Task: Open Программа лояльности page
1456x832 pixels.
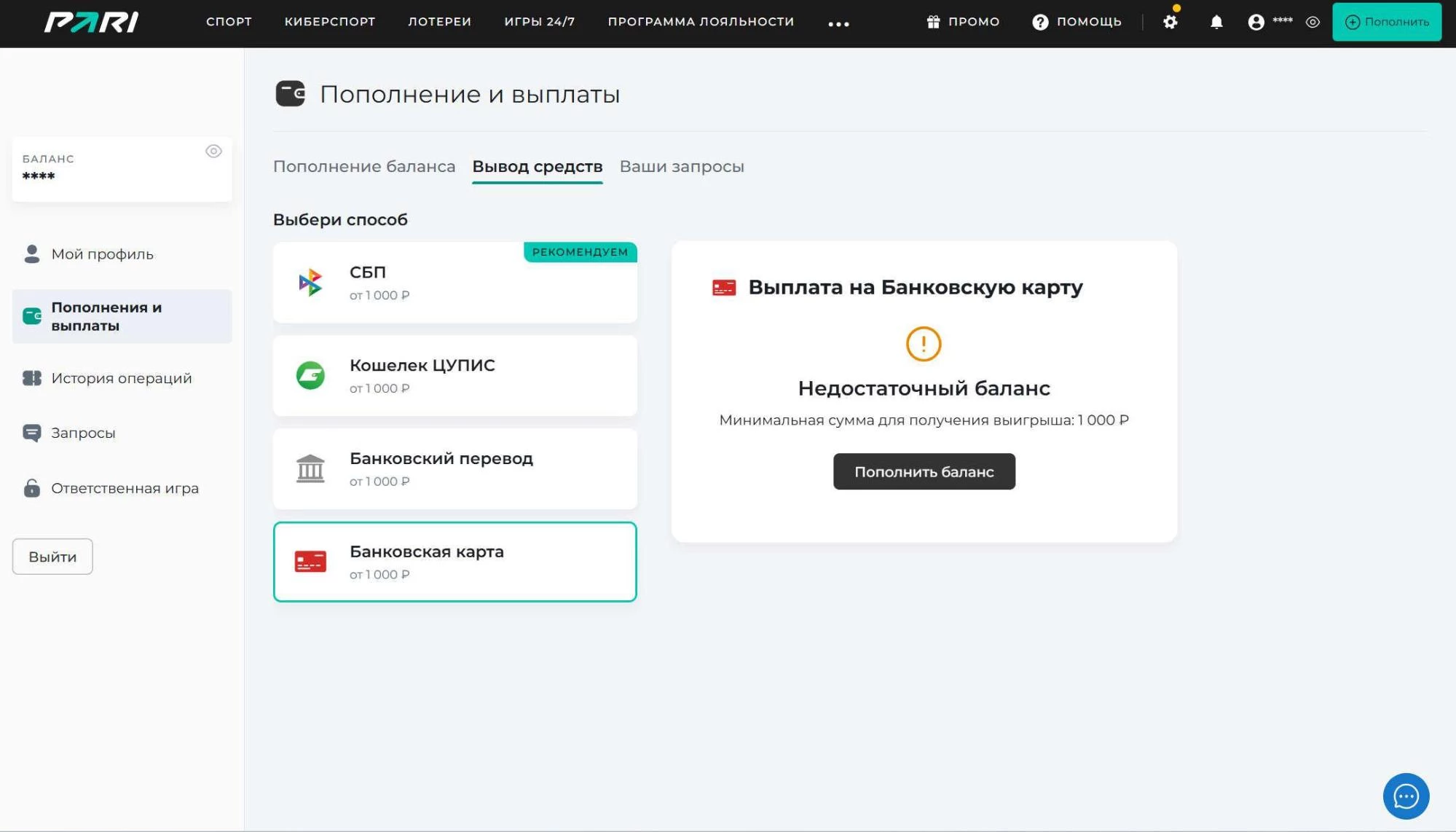Action: [x=701, y=22]
